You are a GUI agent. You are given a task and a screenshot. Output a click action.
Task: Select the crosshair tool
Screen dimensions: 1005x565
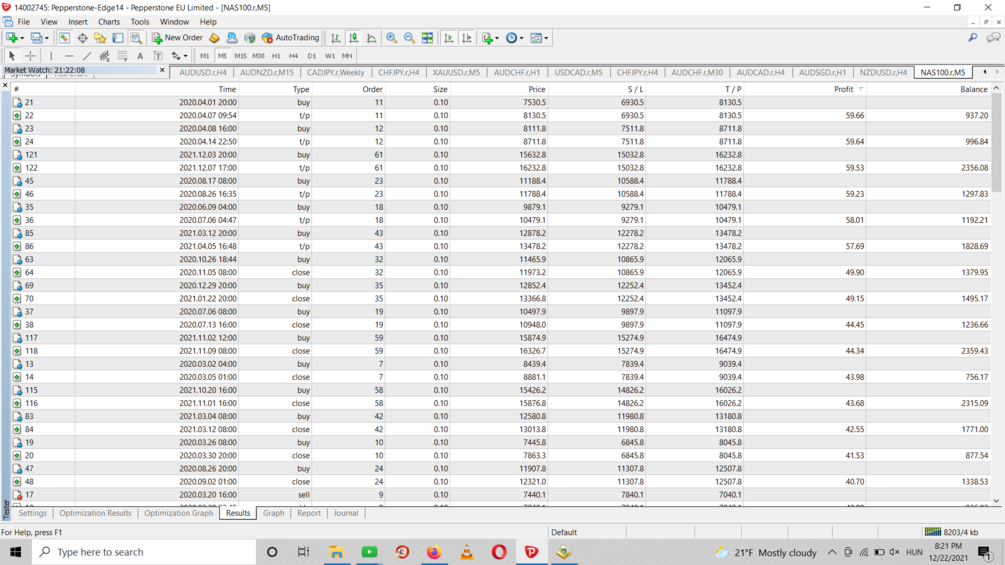coord(29,56)
